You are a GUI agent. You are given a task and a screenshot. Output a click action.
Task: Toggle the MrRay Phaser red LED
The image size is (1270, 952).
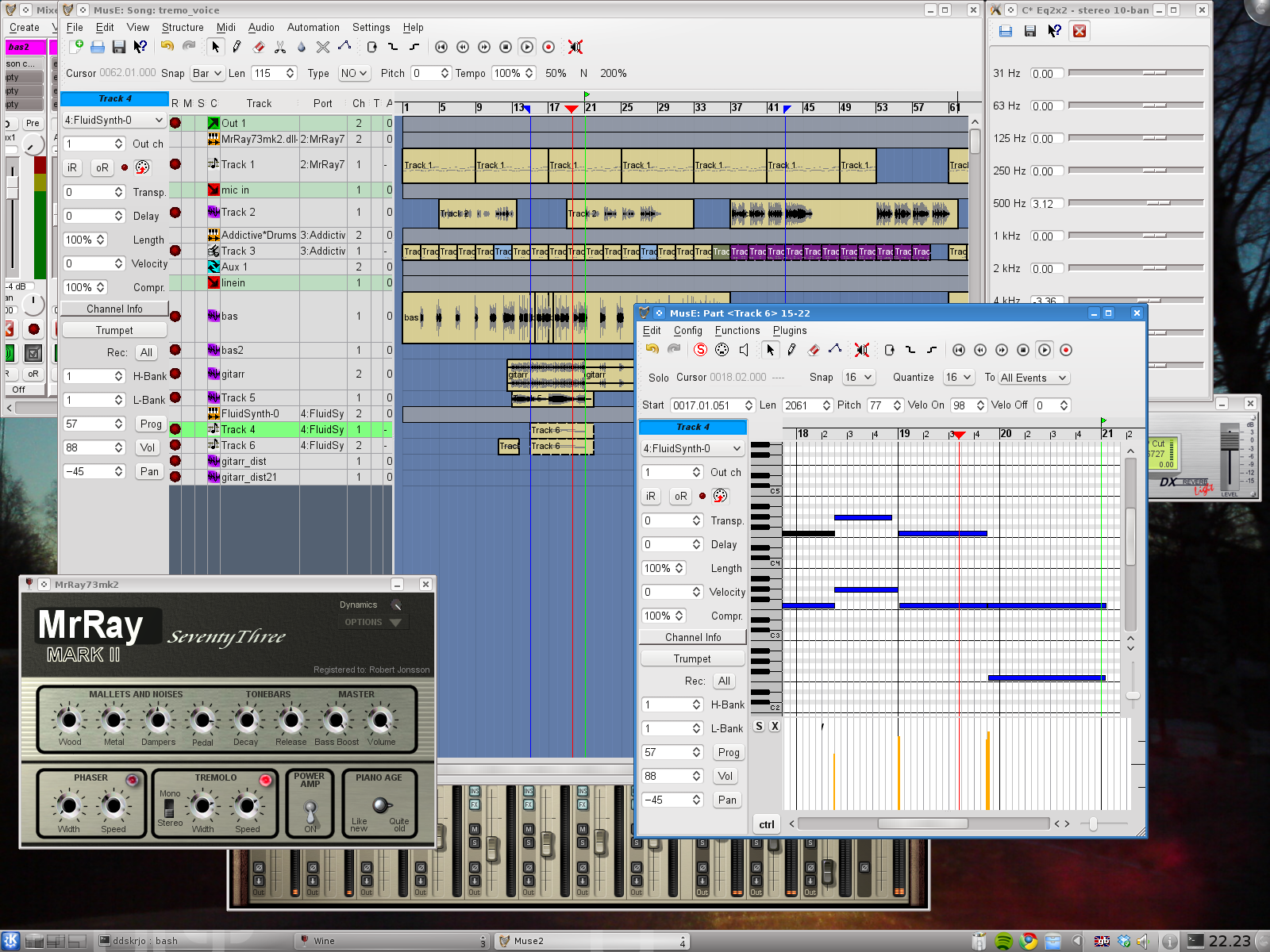coord(133,780)
